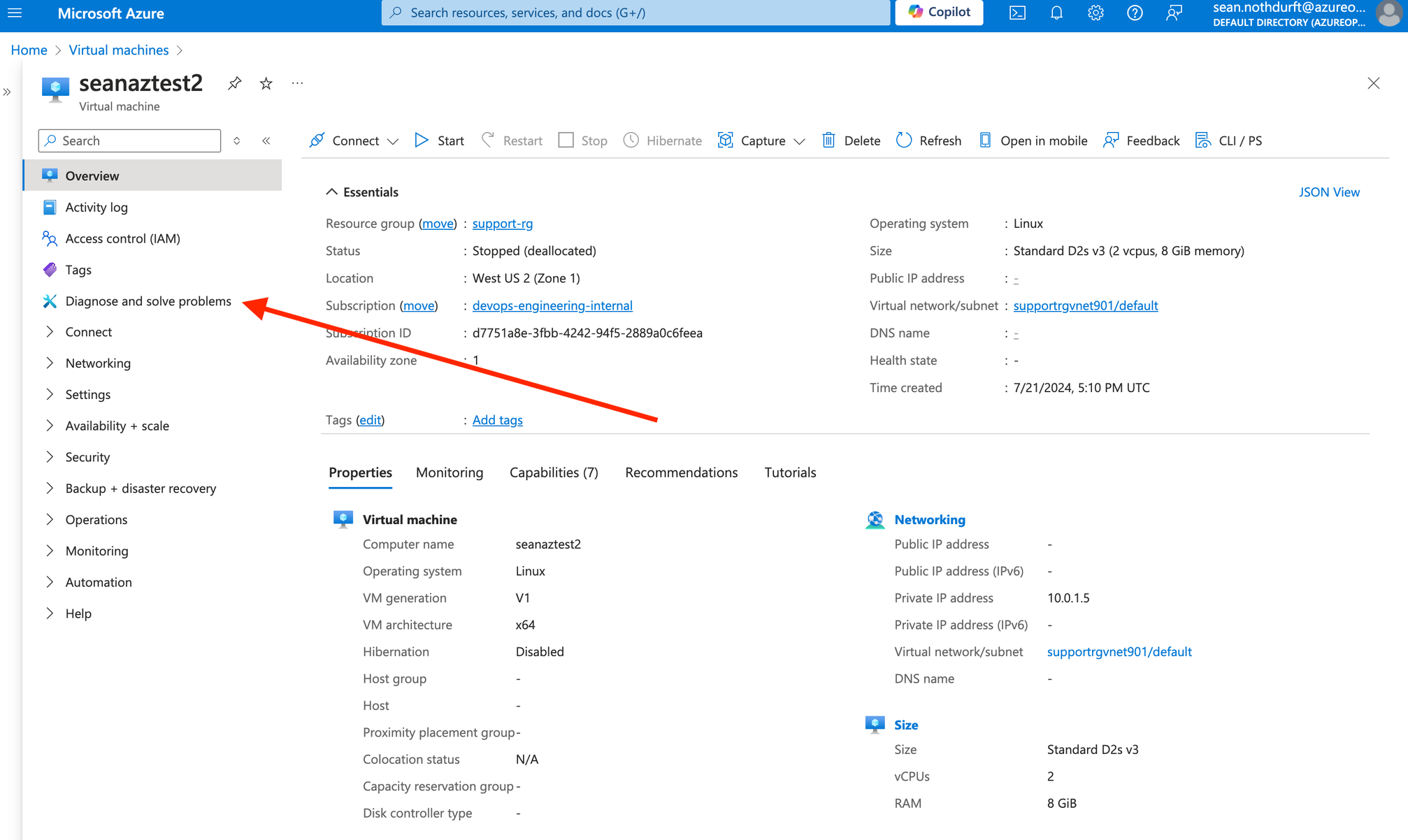1408x840 pixels.
Task: Click the Cloud Shell icon in top bar
Action: [x=1017, y=13]
